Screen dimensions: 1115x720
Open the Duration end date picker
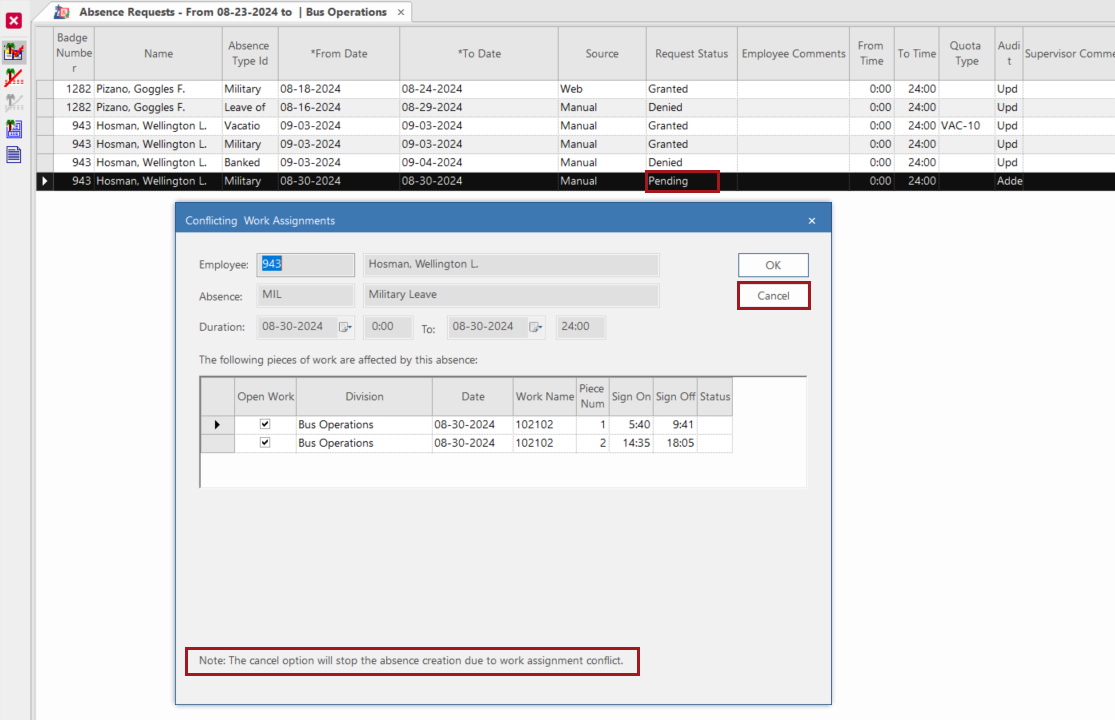(x=536, y=327)
